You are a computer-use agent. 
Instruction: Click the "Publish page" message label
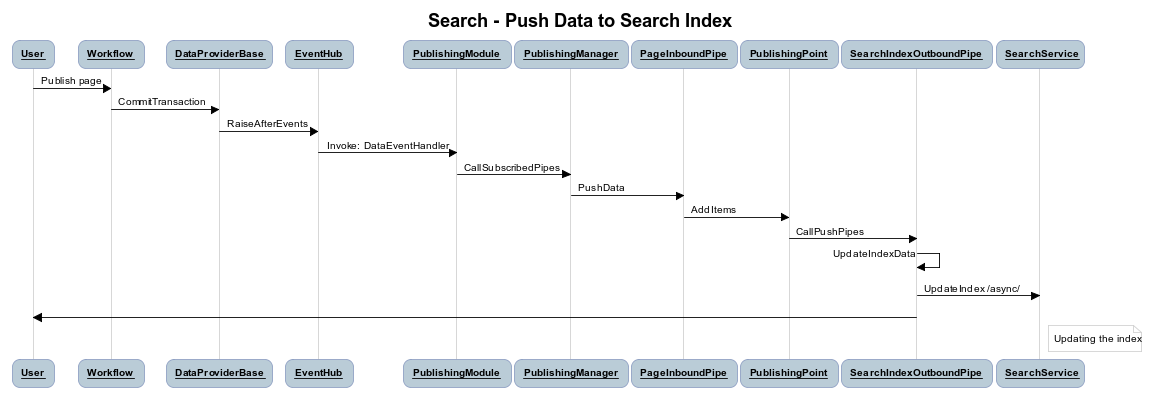pos(71,80)
